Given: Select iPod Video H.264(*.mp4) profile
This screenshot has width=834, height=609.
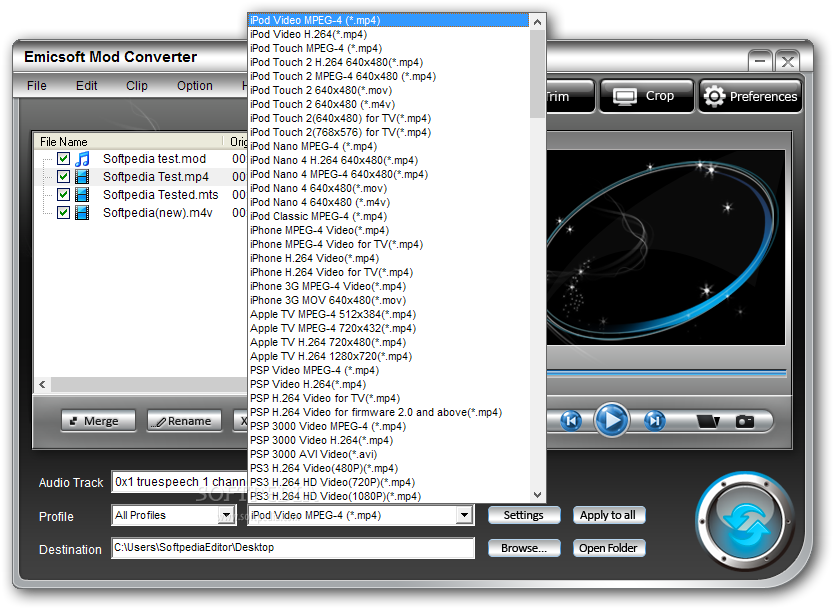Looking at the screenshot, I should click(389, 34).
